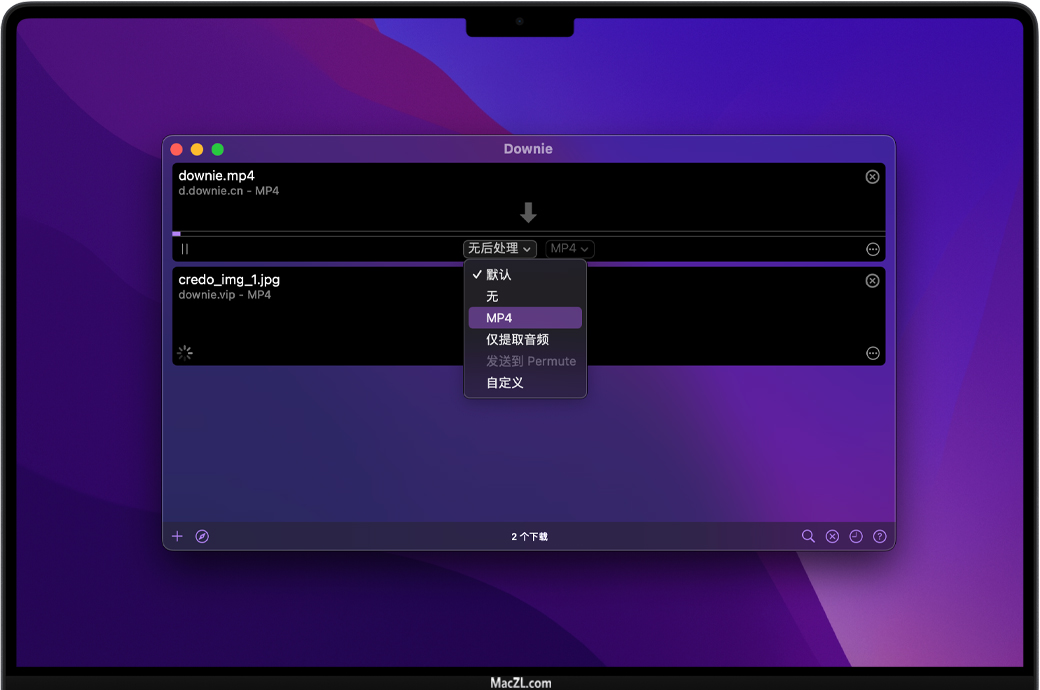Viewport: 1040px width, 690px height.
Task: Click the downie.mp4 download progress bar
Action: tap(528, 233)
